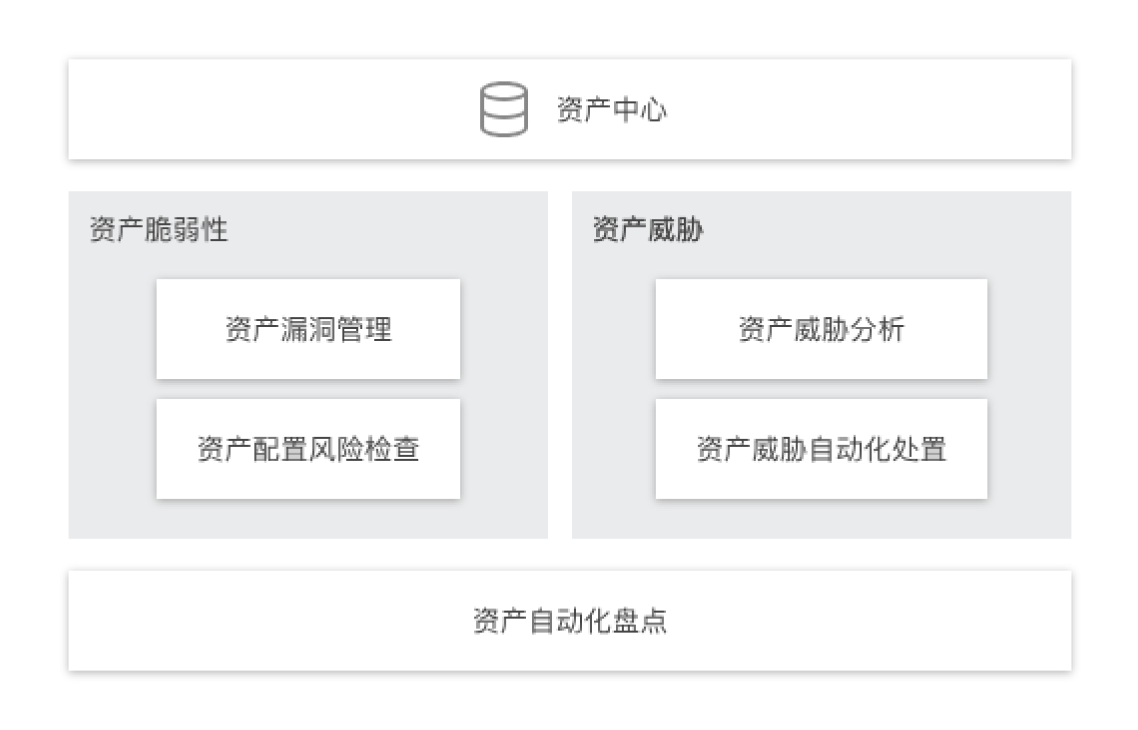
Task: Click the 资产威胁 section heading
Action: 647,230
